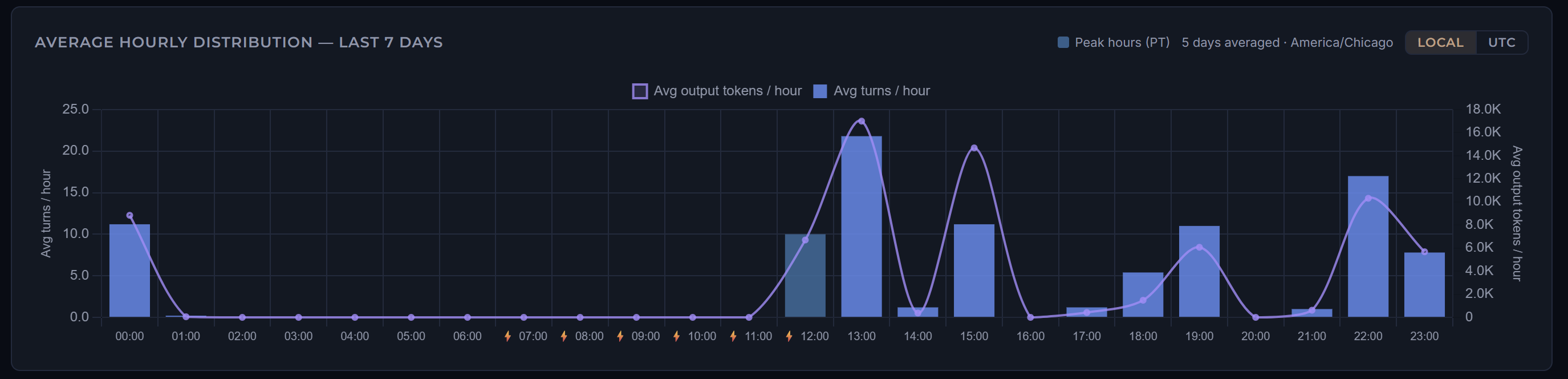Select the 18:00 turns bar
Image resolution: width=1568 pixels, height=379 pixels.
(1143, 295)
